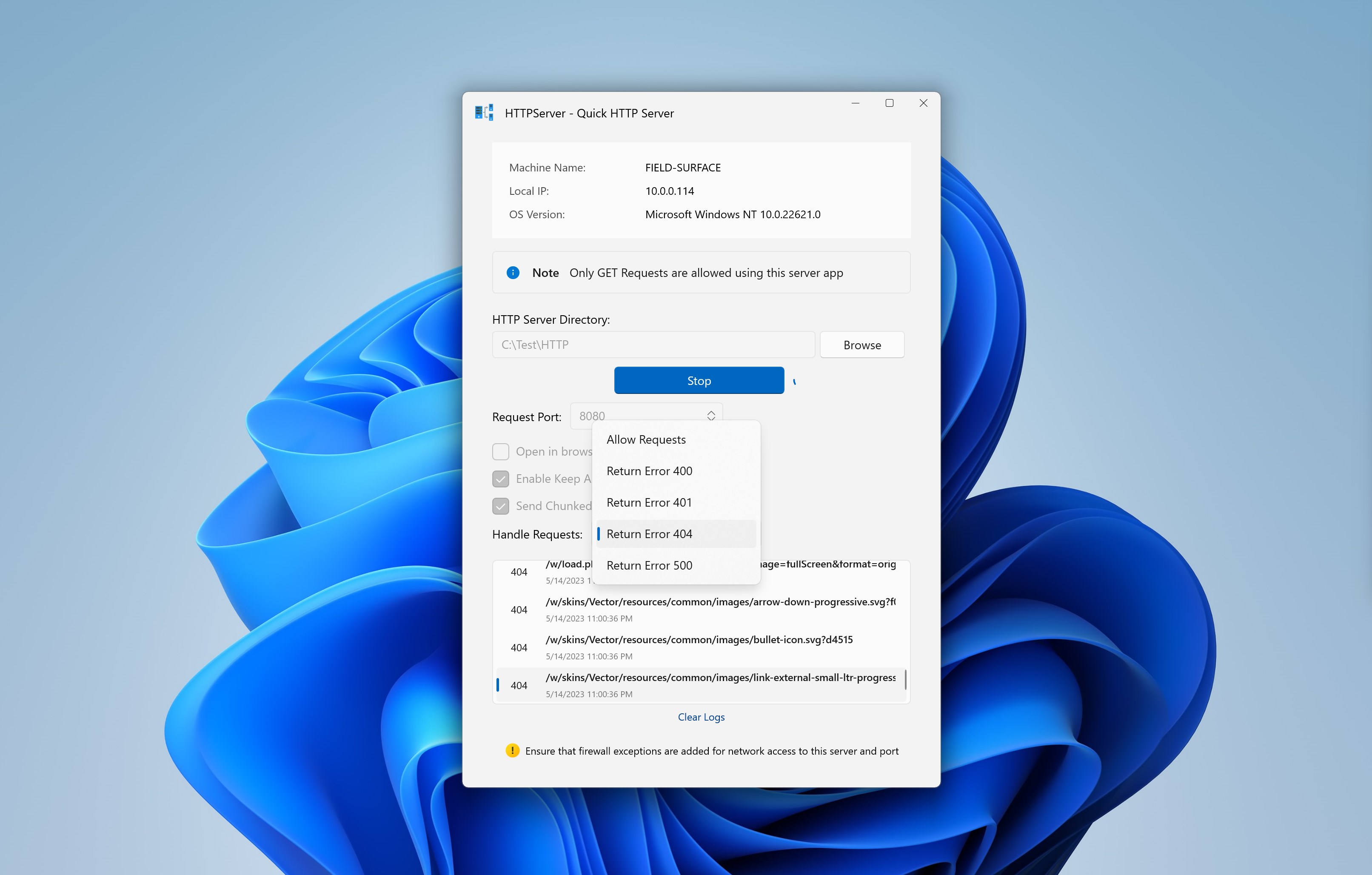Viewport: 1372px width, 875px height.
Task: Click the Clear Logs link
Action: [x=701, y=717]
